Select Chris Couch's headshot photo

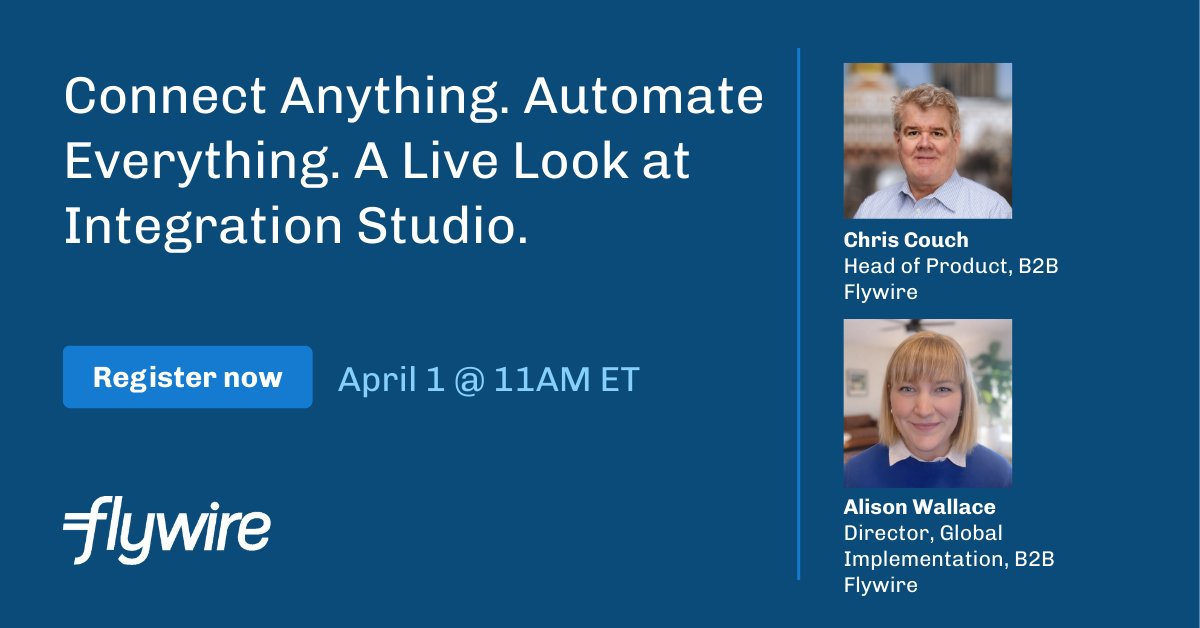click(928, 141)
